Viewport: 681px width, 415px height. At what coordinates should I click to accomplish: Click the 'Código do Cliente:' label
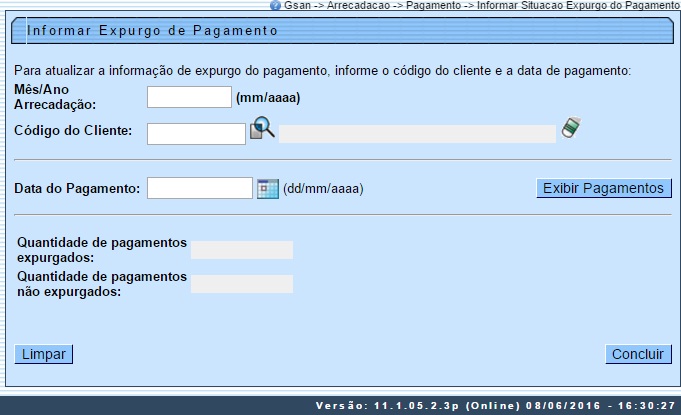coord(73,130)
